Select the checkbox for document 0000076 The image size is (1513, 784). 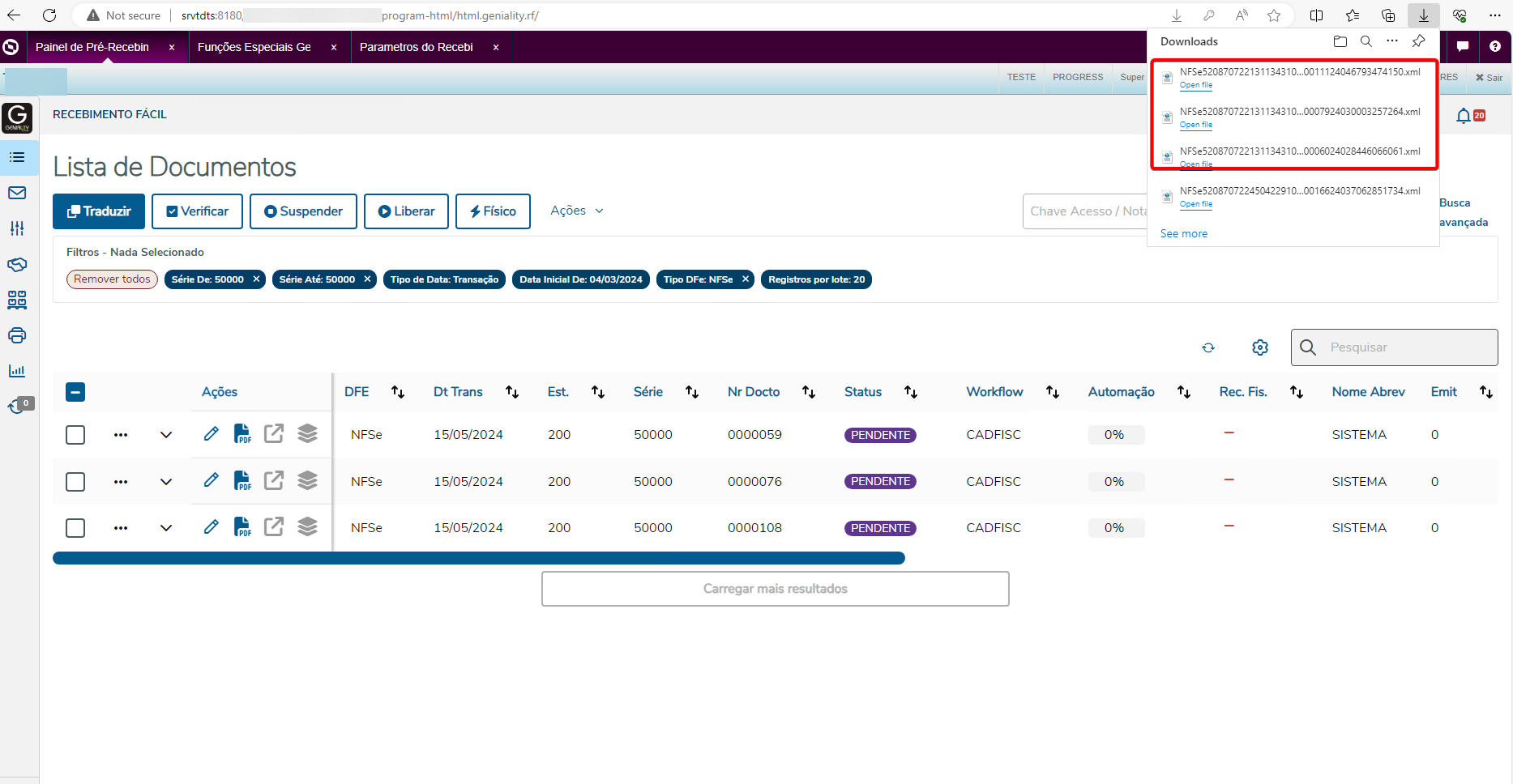click(75, 482)
